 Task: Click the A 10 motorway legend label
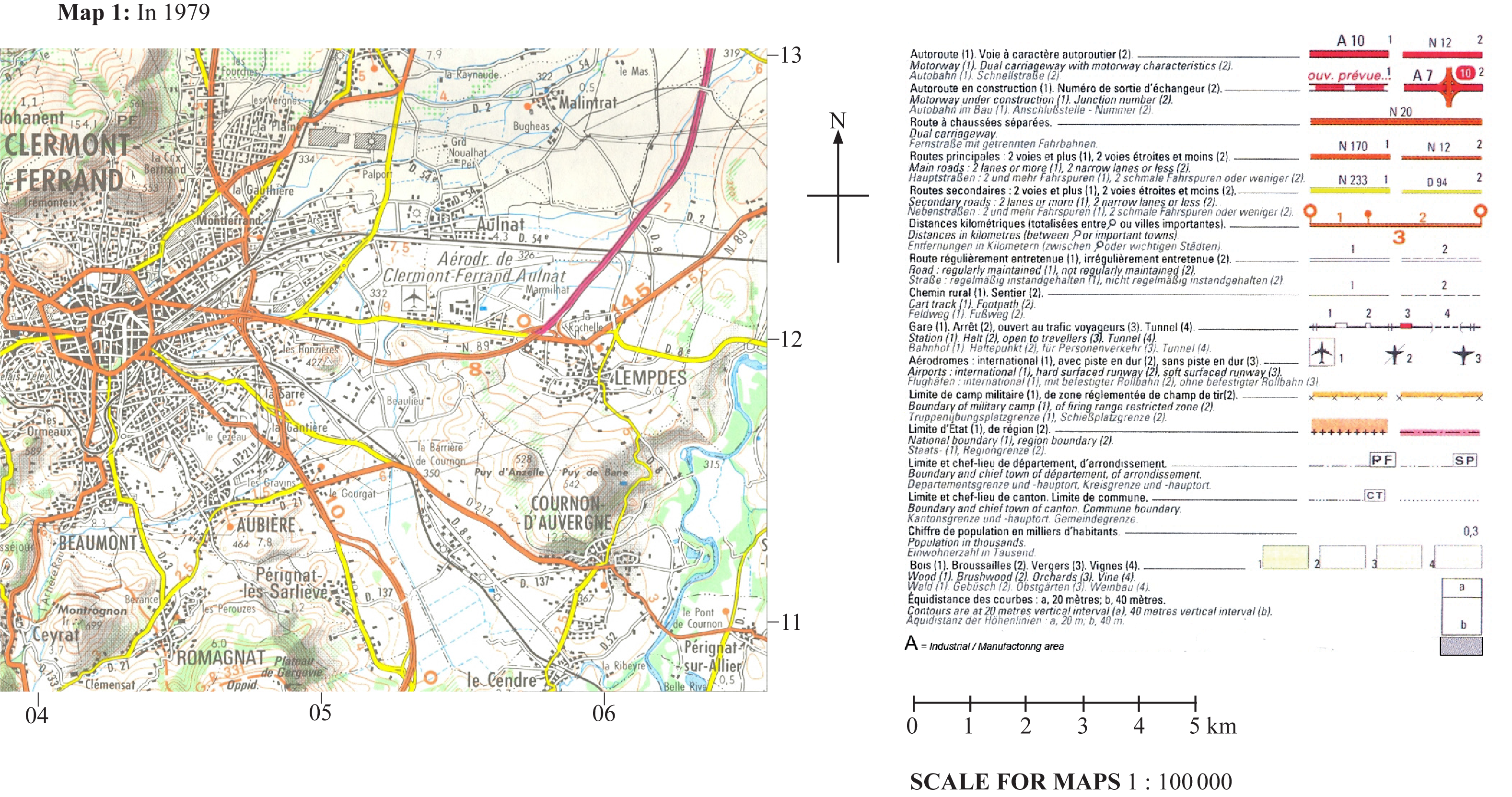(1350, 41)
